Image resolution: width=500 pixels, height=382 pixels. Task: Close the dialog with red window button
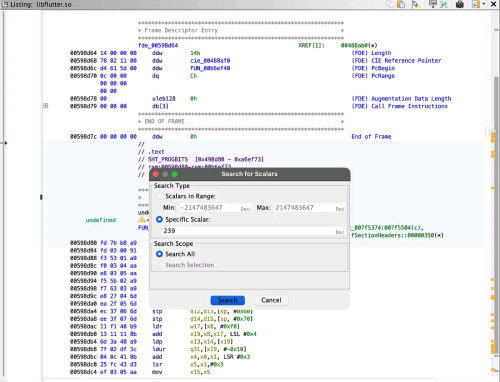pos(156,174)
